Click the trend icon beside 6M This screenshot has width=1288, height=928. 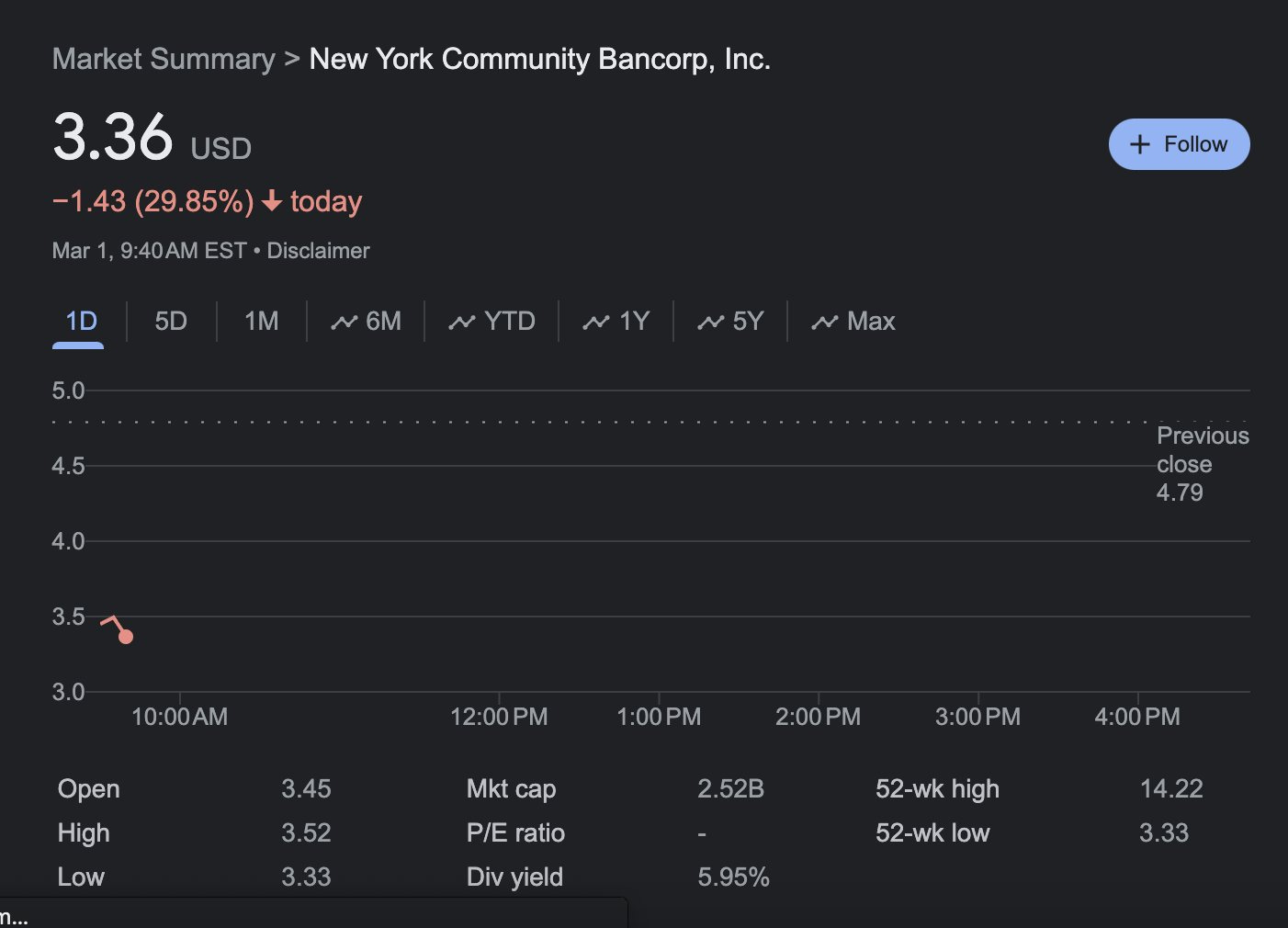[344, 322]
